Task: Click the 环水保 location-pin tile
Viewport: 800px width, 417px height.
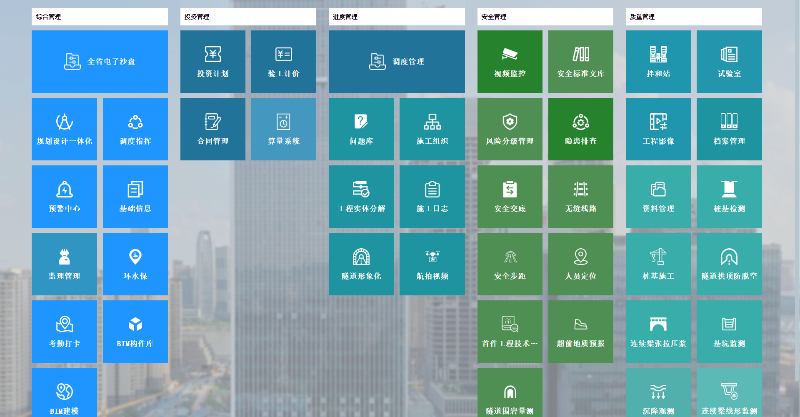Action: (x=135, y=264)
